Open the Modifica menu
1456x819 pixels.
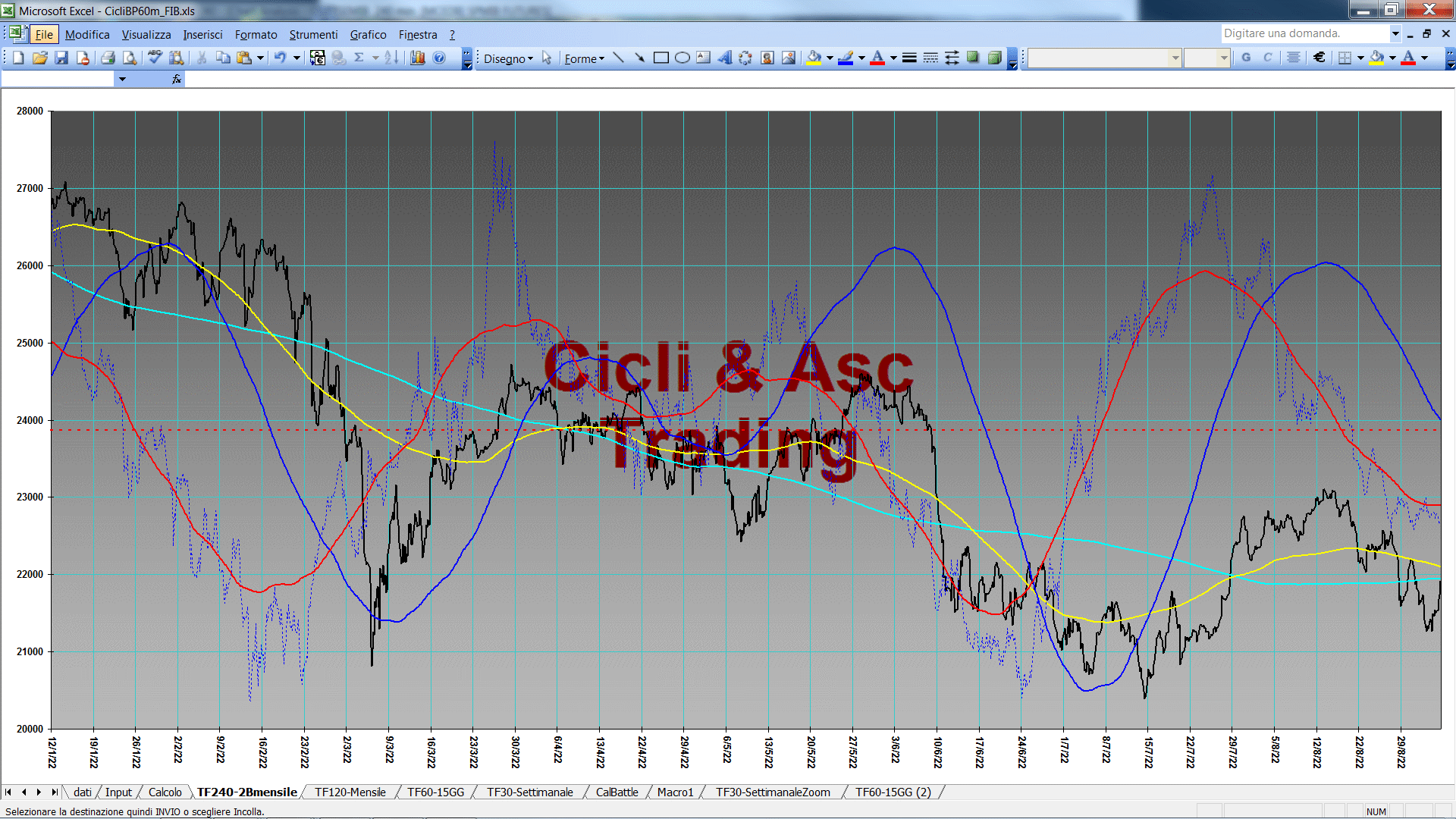pos(87,35)
